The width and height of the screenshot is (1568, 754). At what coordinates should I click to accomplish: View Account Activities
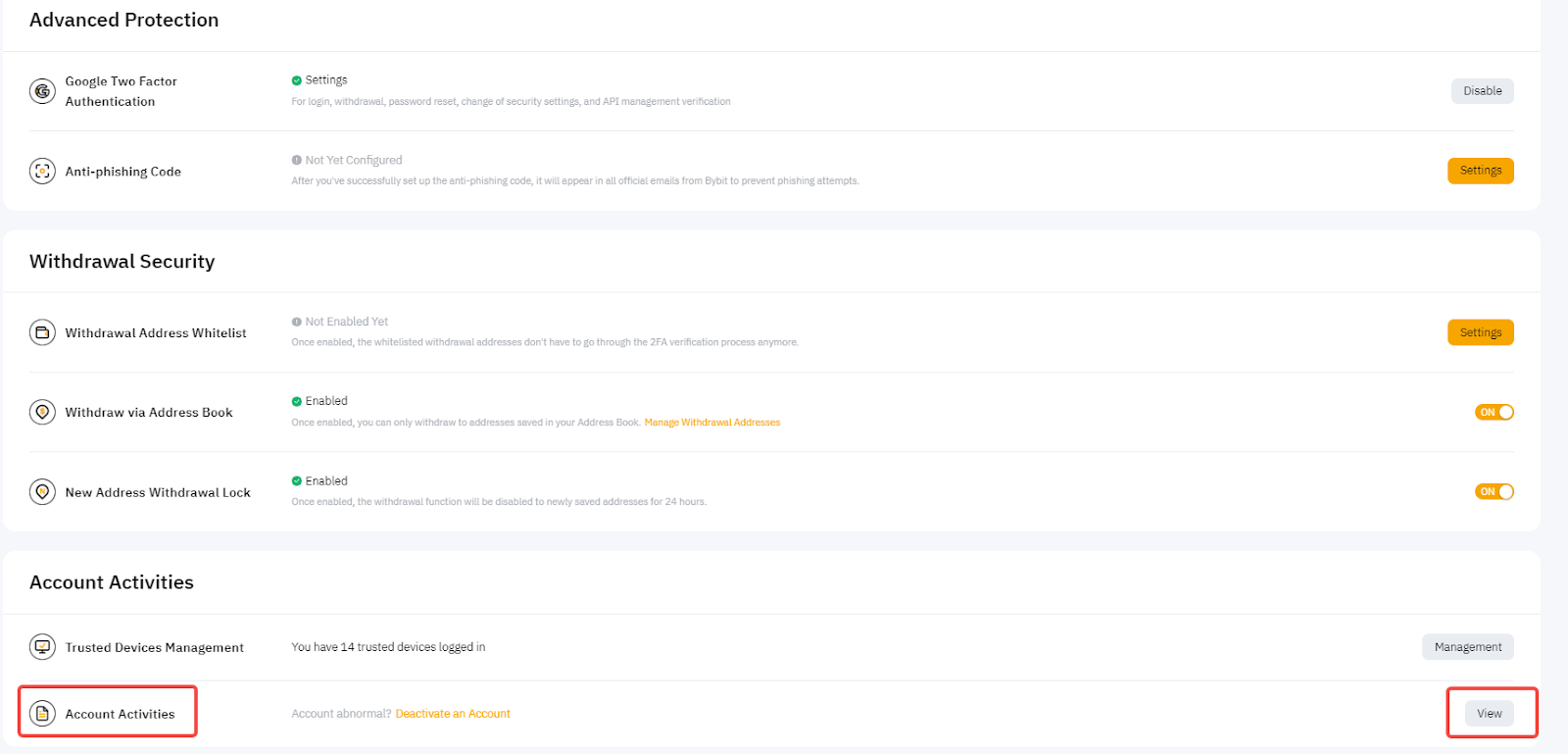click(x=1489, y=714)
